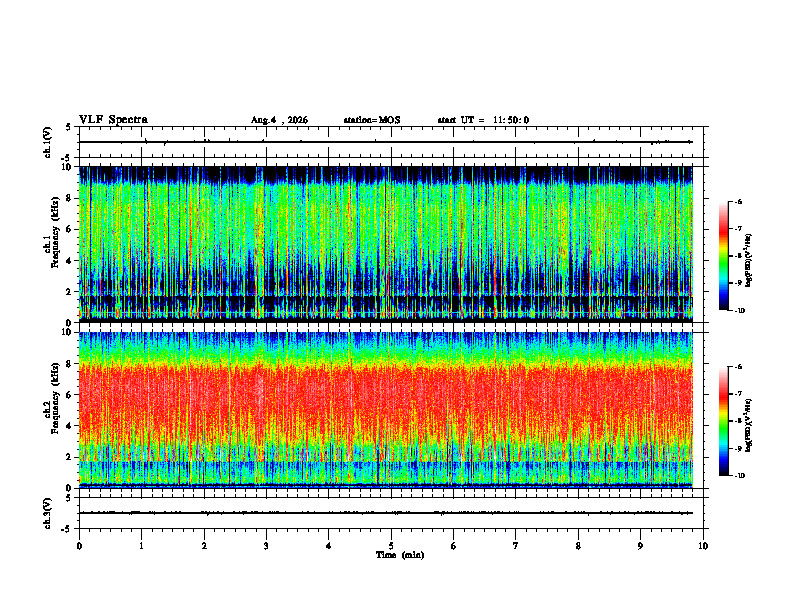Click the "Time (min)" x-axis label

pos(400,555)
